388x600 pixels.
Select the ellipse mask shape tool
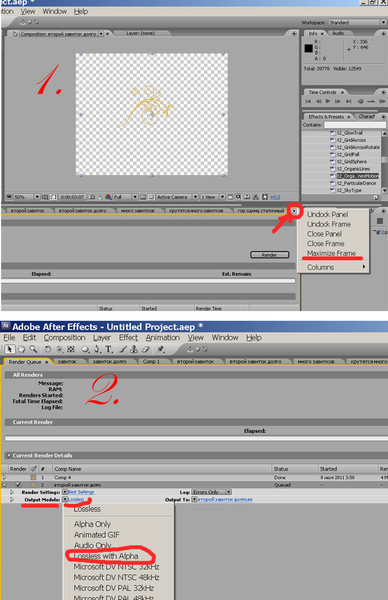point(85,349)
